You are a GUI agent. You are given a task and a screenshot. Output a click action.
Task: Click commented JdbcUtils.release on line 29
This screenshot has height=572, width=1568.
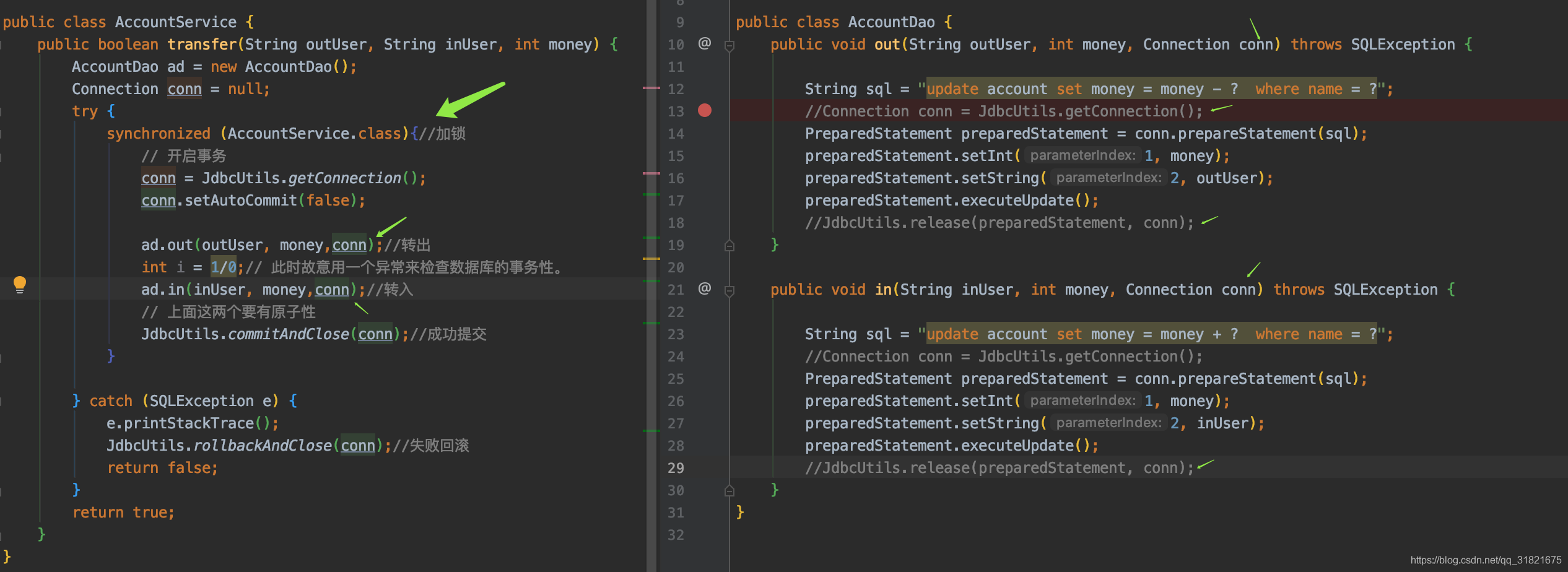coord(1000,468)
